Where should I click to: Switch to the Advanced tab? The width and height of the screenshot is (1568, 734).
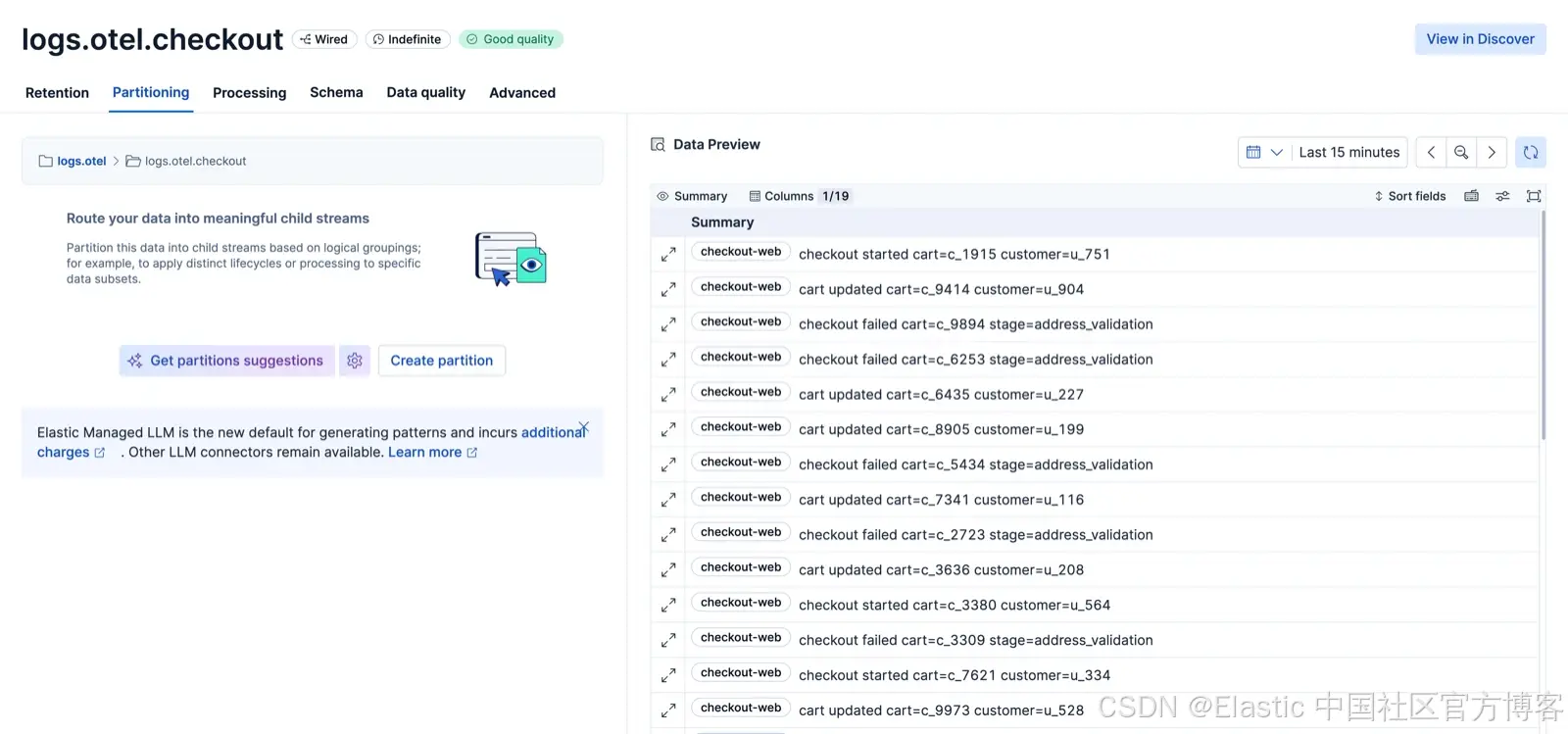(522, 93)
